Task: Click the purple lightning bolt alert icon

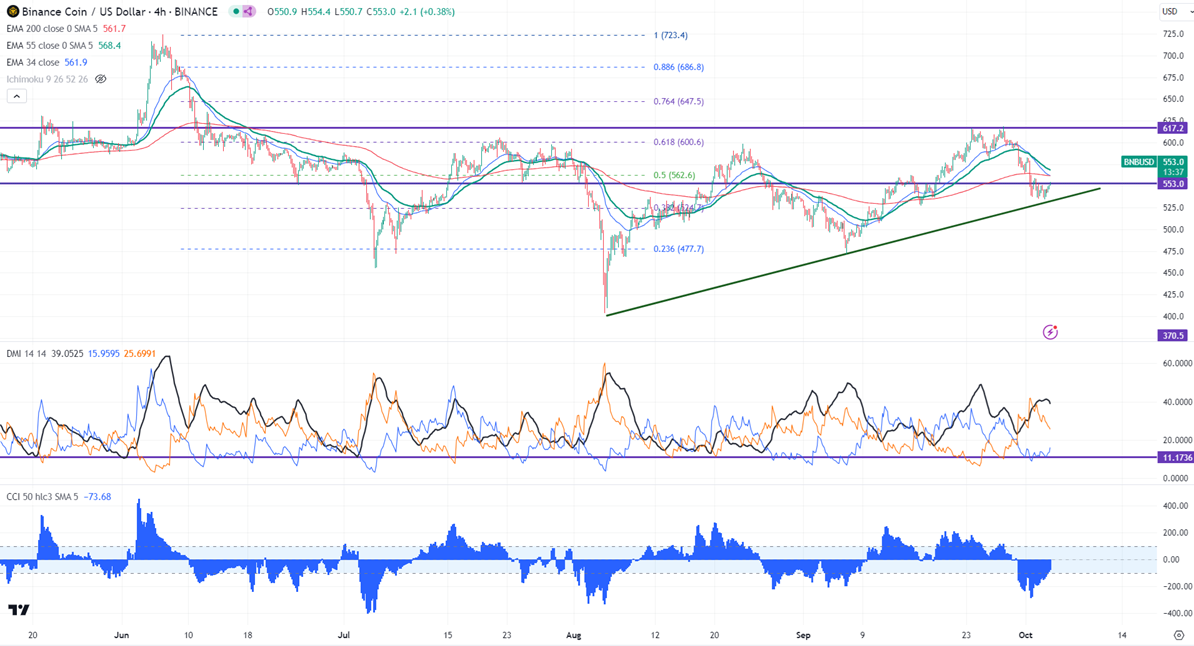Action: 1050,331
